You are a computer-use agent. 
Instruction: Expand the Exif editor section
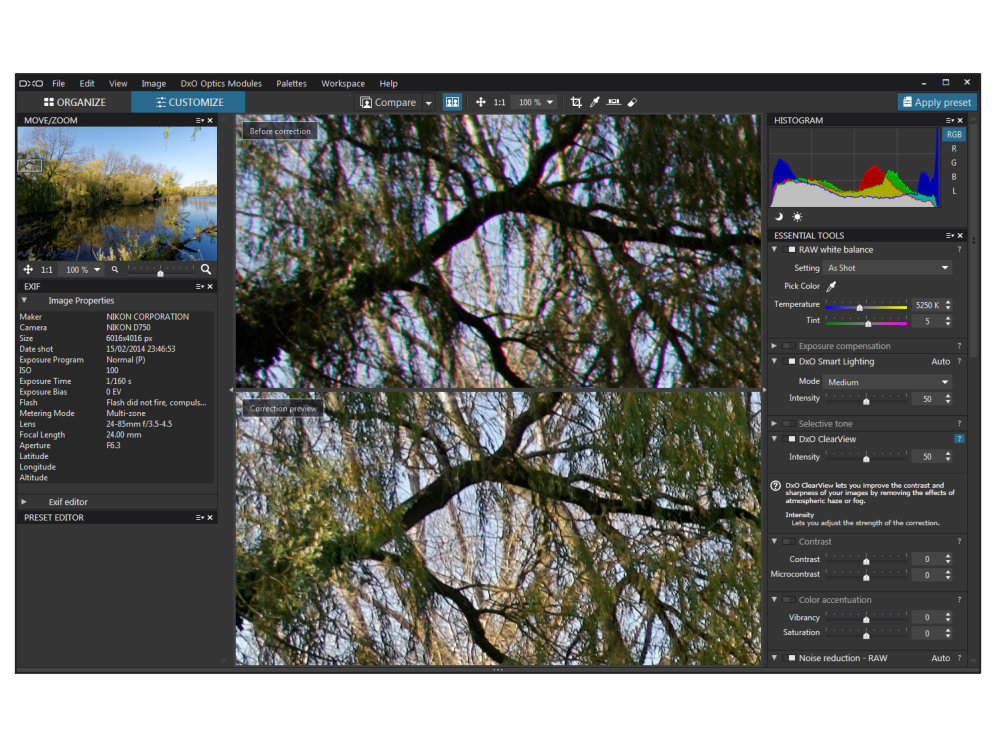pos(24,502)
